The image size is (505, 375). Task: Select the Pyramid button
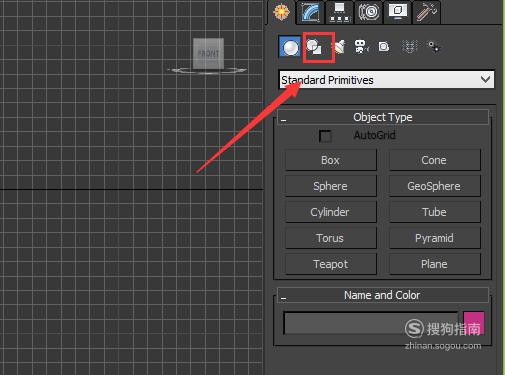pyautogui.click(x=434, y=238)
